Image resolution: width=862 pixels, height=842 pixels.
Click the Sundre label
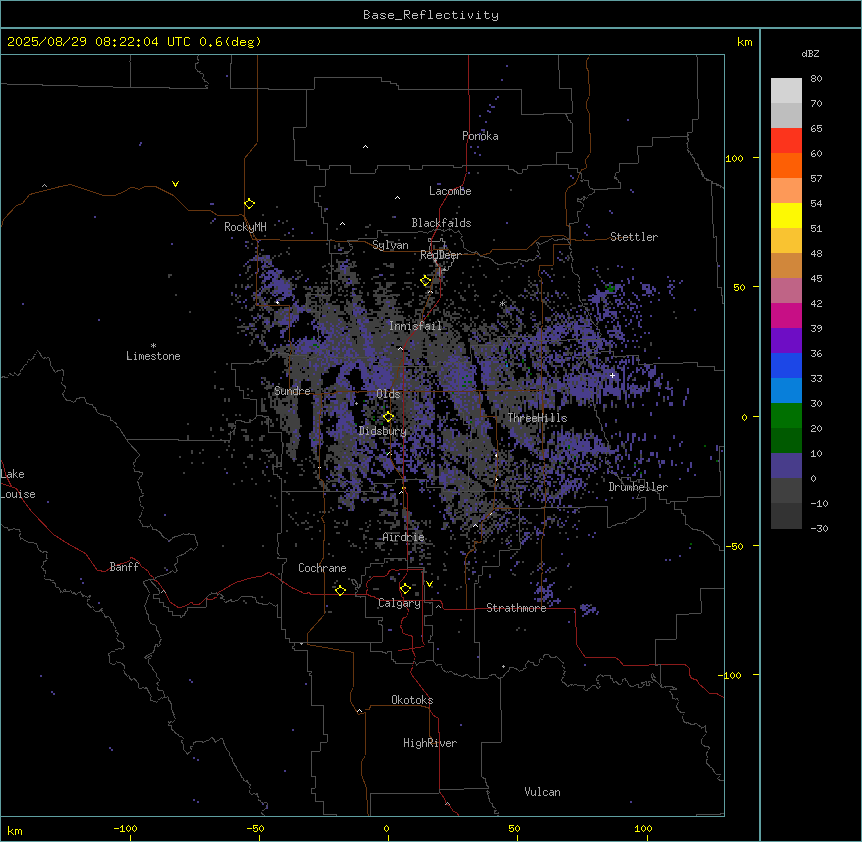(x=292, y=391)
